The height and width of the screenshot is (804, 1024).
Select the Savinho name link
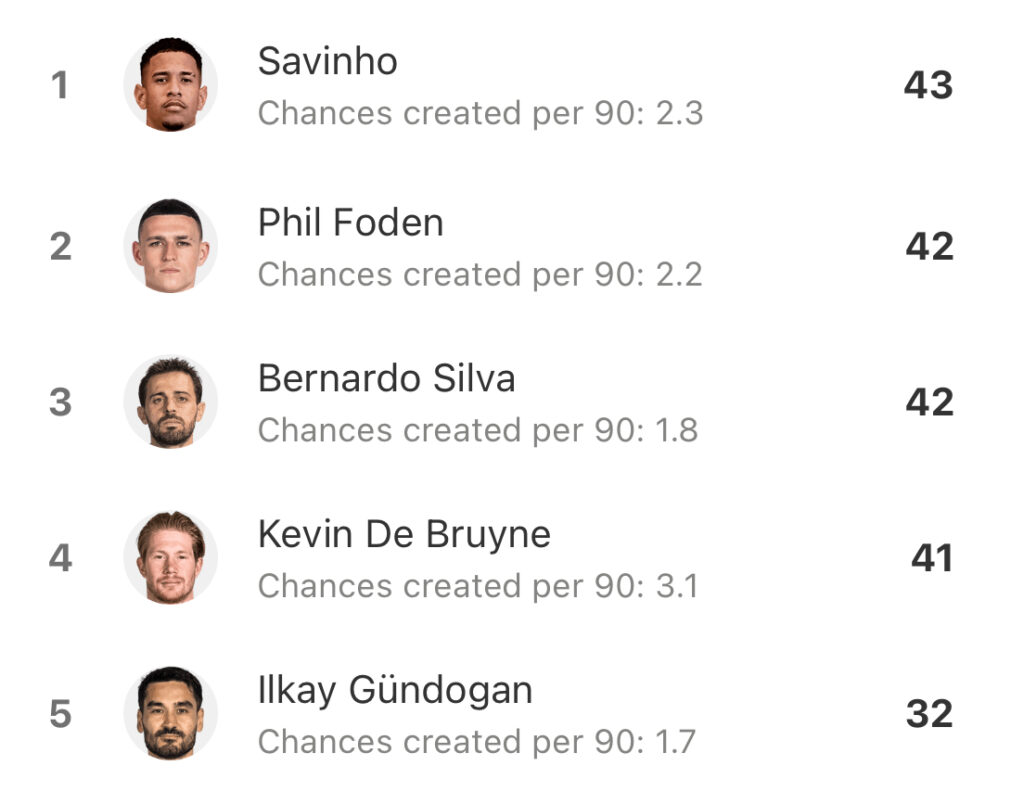click(x=328, y=61)
